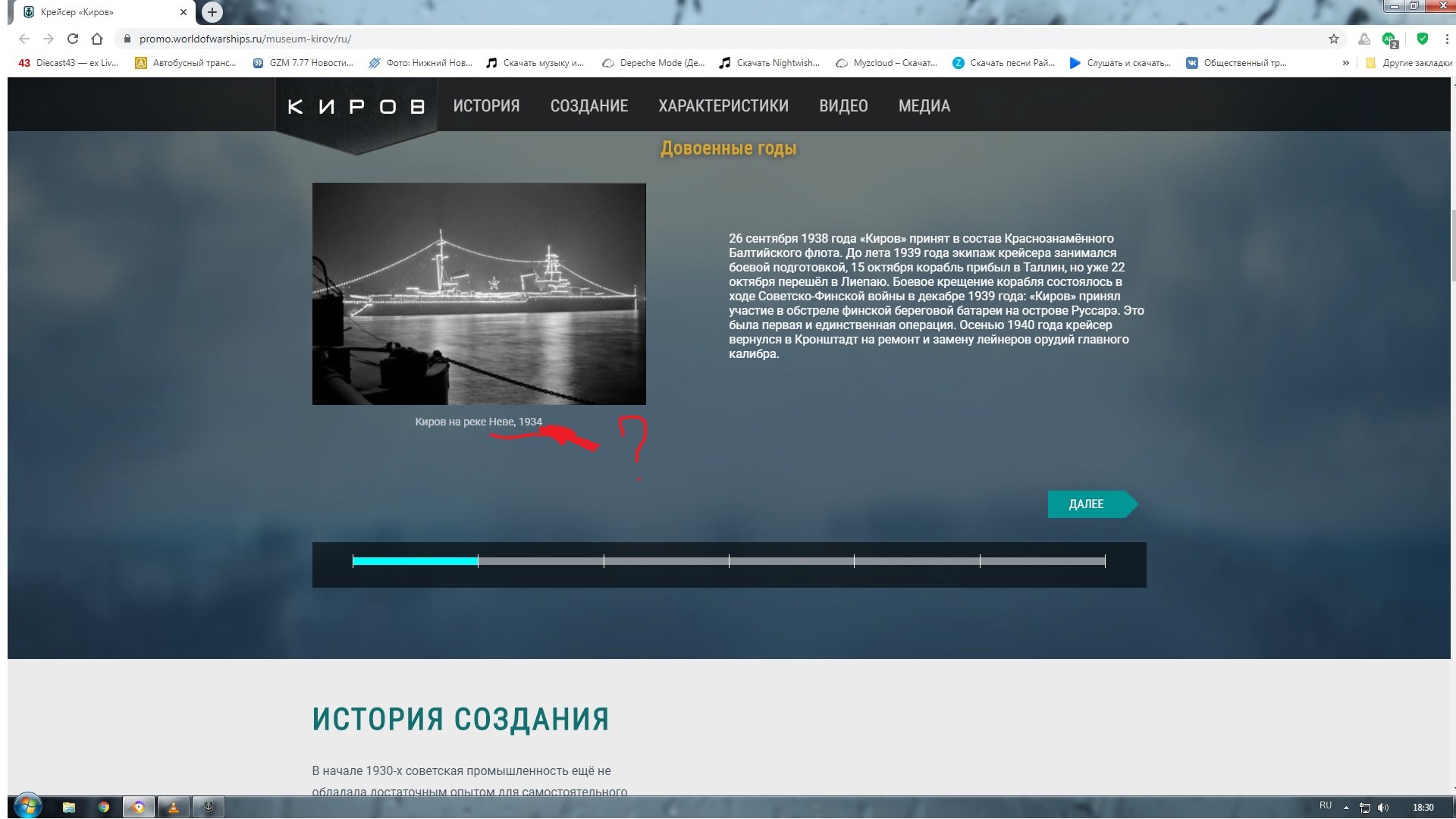The height and width of the screenshot is (819, 1456).
Task: Switch to VLC media player in taskbar
Action: (174, 808)
